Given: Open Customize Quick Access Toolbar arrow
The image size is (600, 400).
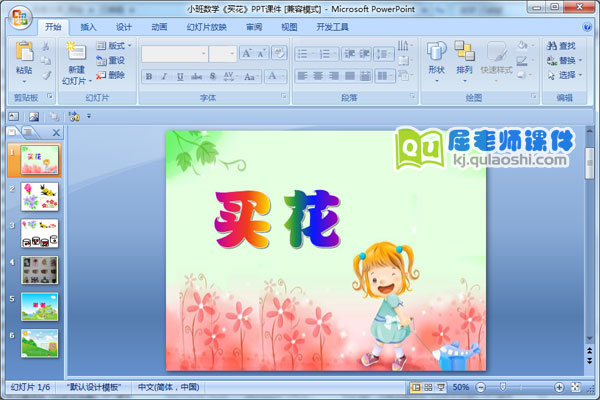Looking at the screenshot, I should pos(89,116).
